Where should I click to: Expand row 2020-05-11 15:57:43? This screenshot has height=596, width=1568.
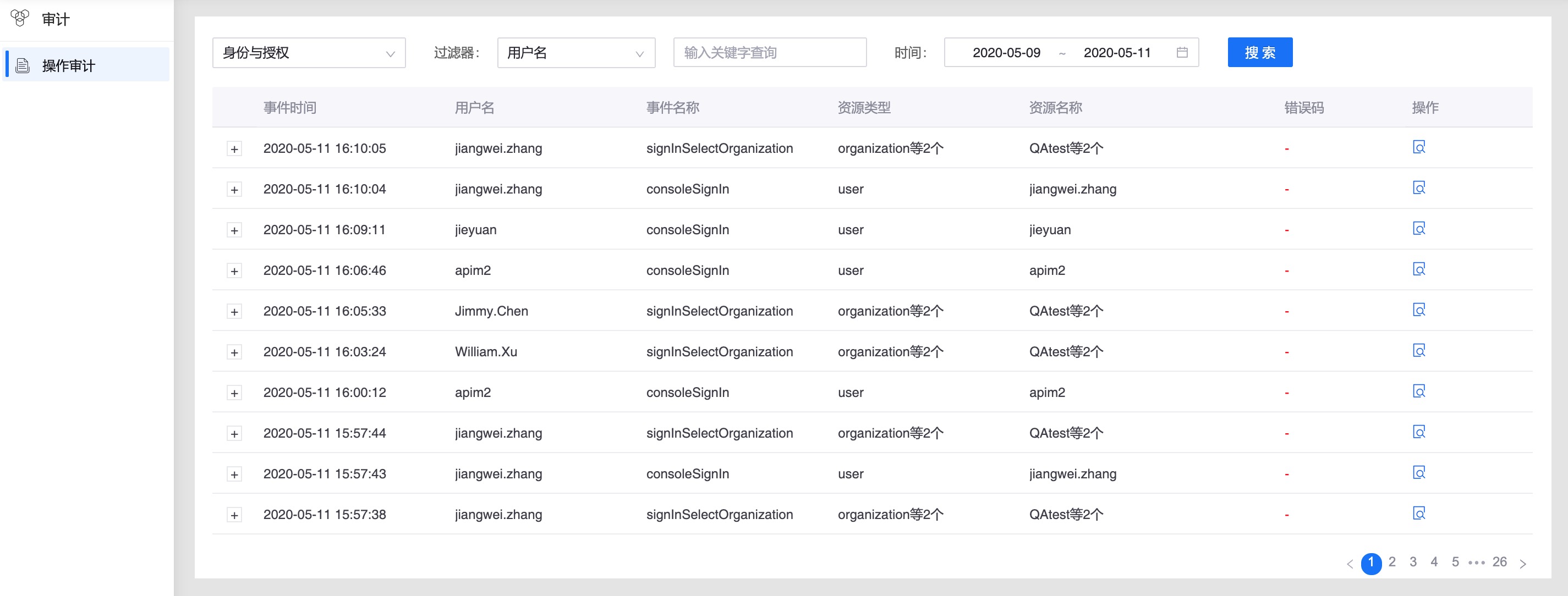tap(234, 475)
